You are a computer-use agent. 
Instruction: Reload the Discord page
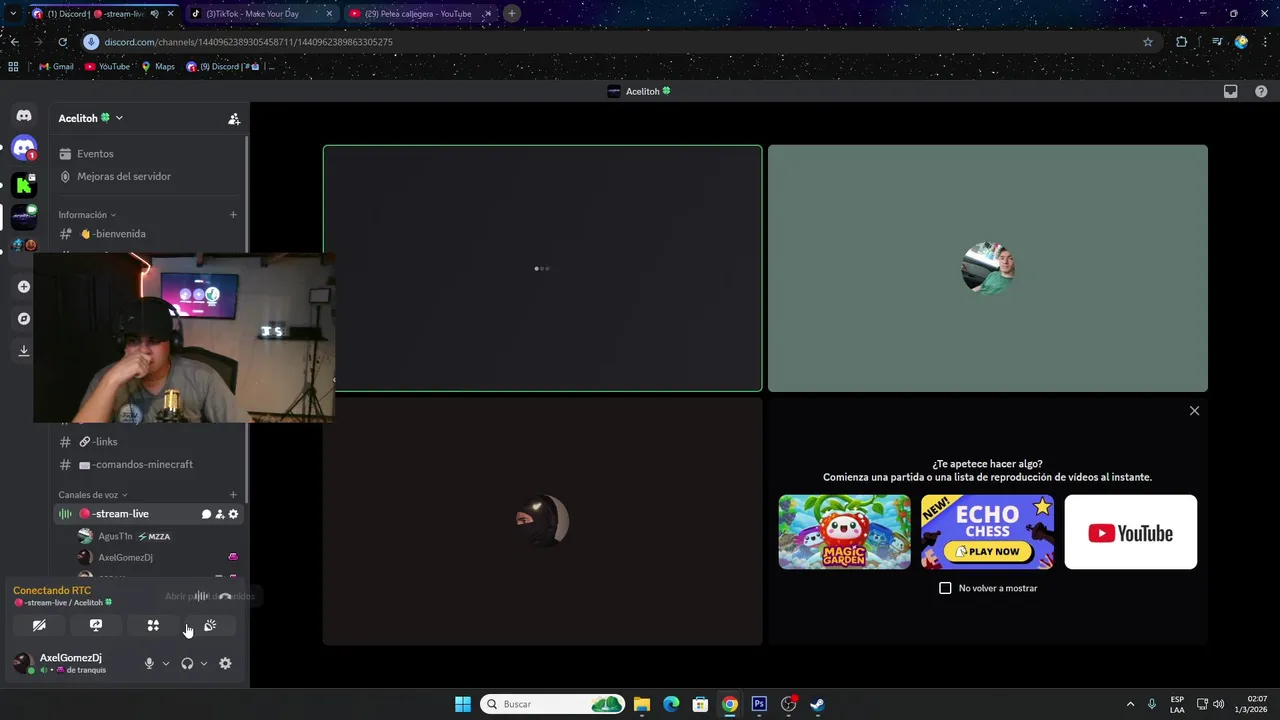click(x=62, y=42)
